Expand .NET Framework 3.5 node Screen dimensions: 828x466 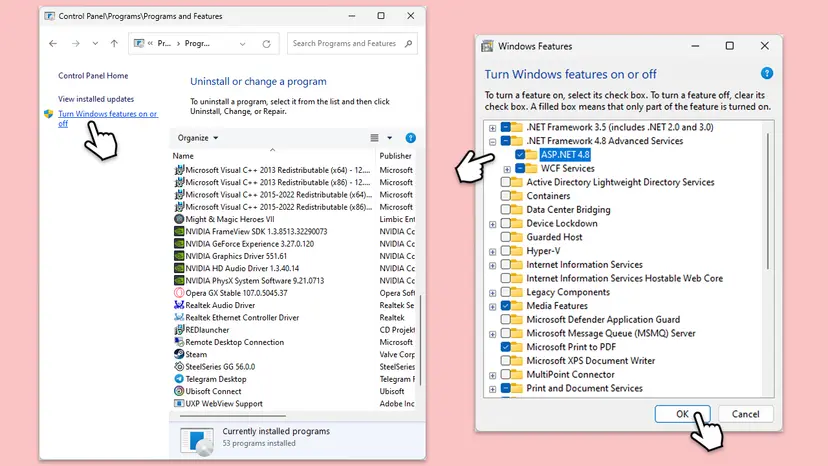pos(492,128)
